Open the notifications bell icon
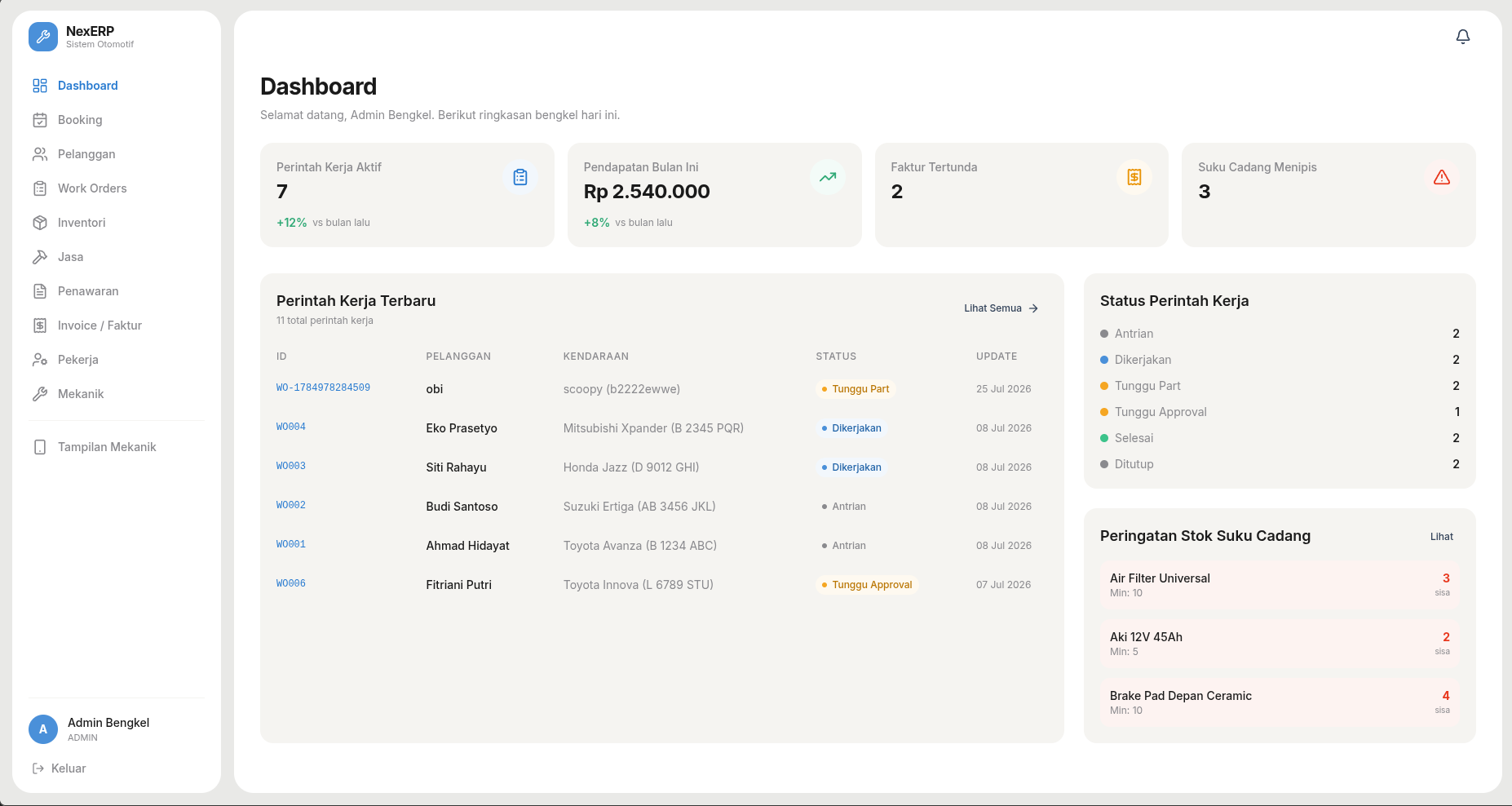The height and width of the screenshot is (806, 1512). tap(1463, 37)
